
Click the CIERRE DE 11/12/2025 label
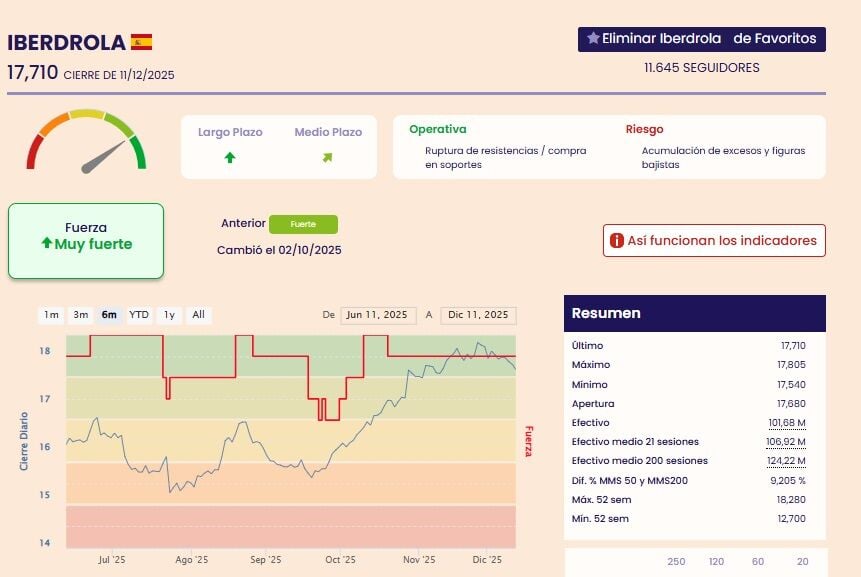[119, 75]
